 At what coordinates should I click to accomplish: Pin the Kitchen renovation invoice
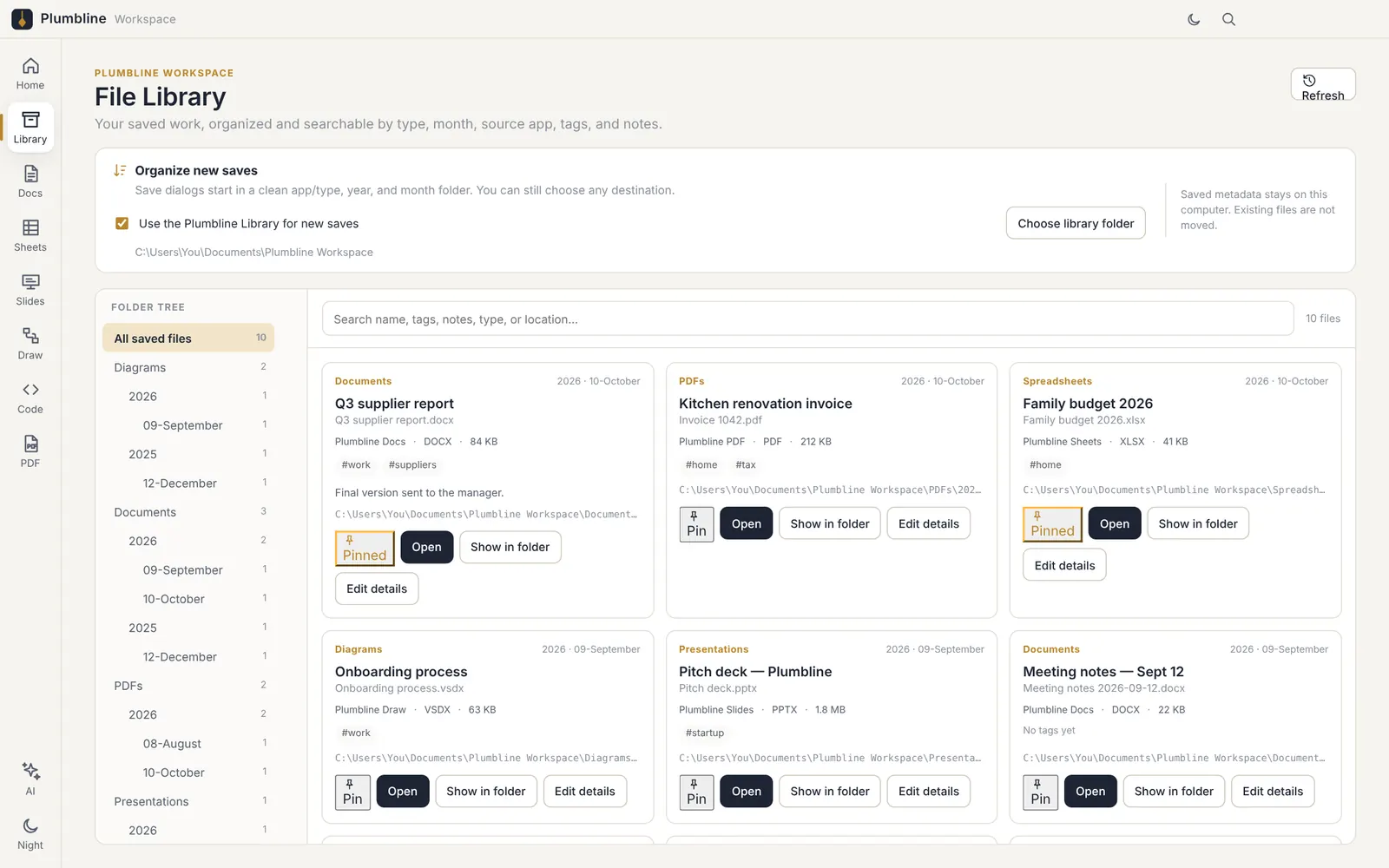click(696, 524)
